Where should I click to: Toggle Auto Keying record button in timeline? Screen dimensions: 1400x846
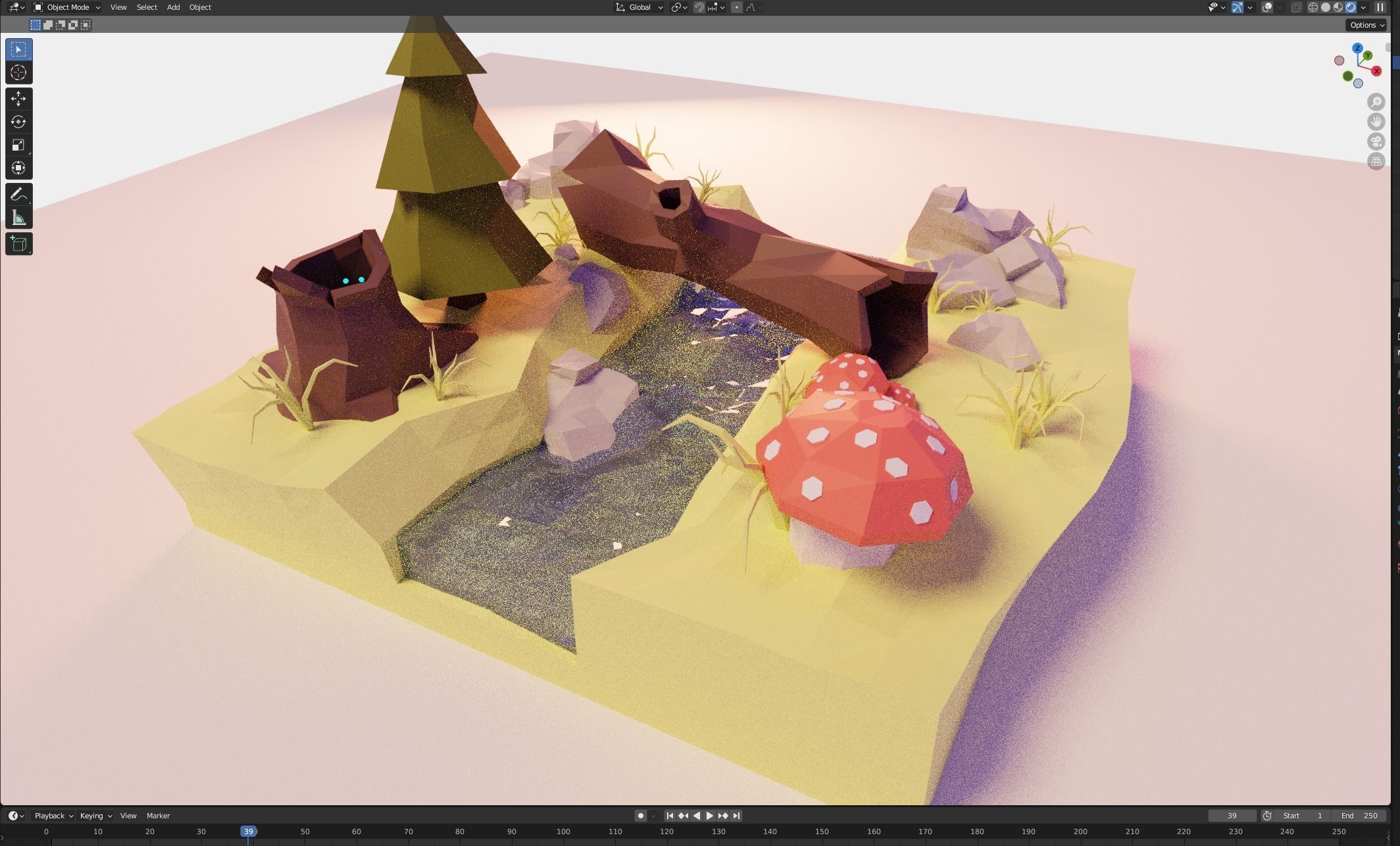(x=640, y=815)
